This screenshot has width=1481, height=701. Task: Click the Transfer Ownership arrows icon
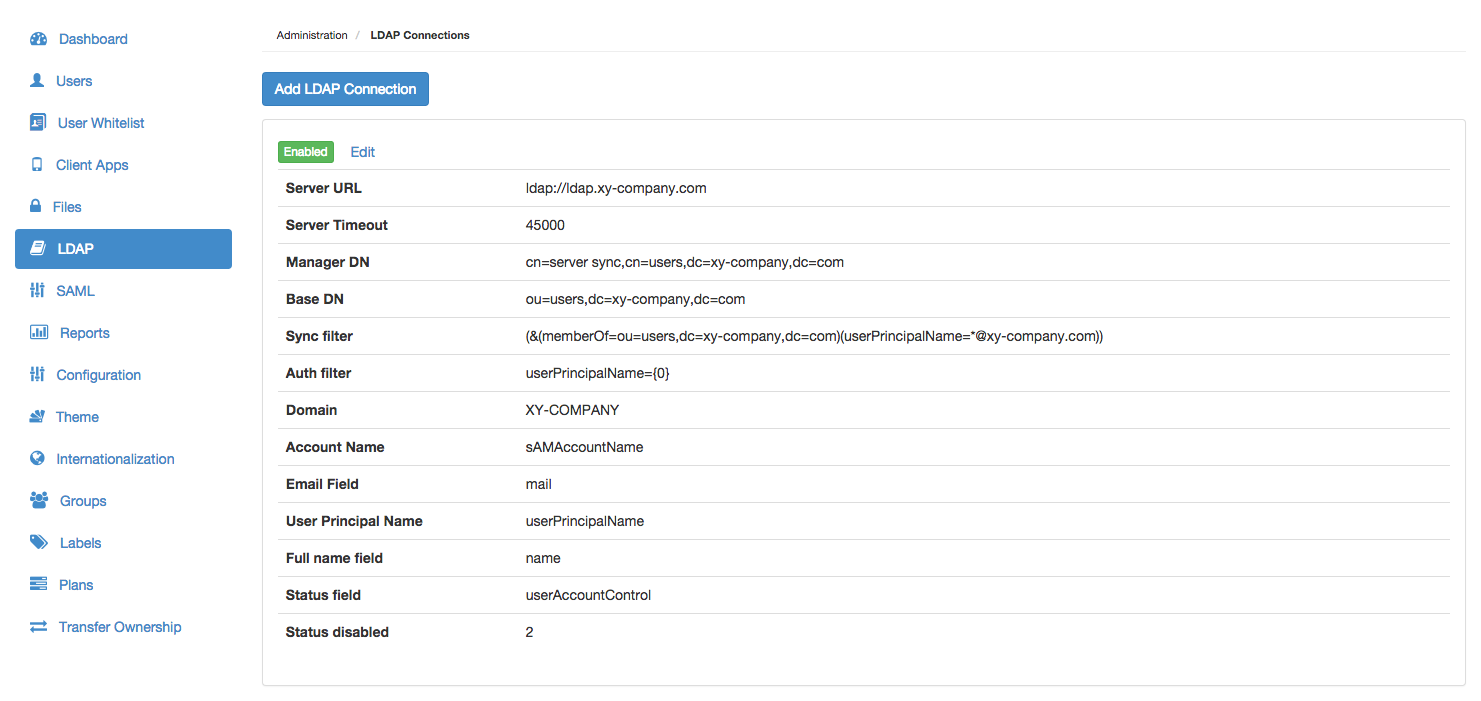click(x=38, y=627)
